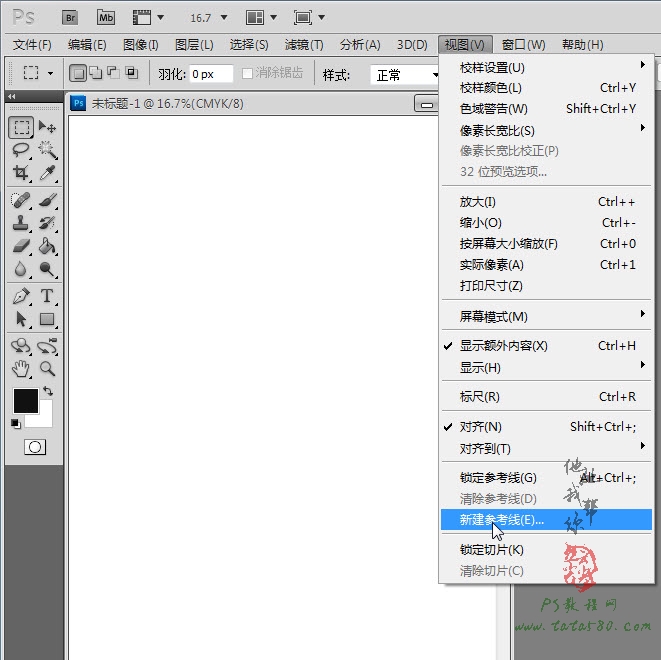Select the Pen tool
This screenshot has width=661, height=660.
(21, 296)
